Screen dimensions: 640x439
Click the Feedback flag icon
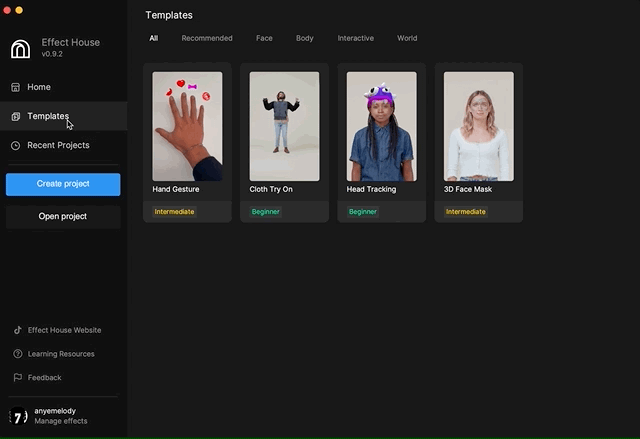pyautogui.click(x=18, y=377)
